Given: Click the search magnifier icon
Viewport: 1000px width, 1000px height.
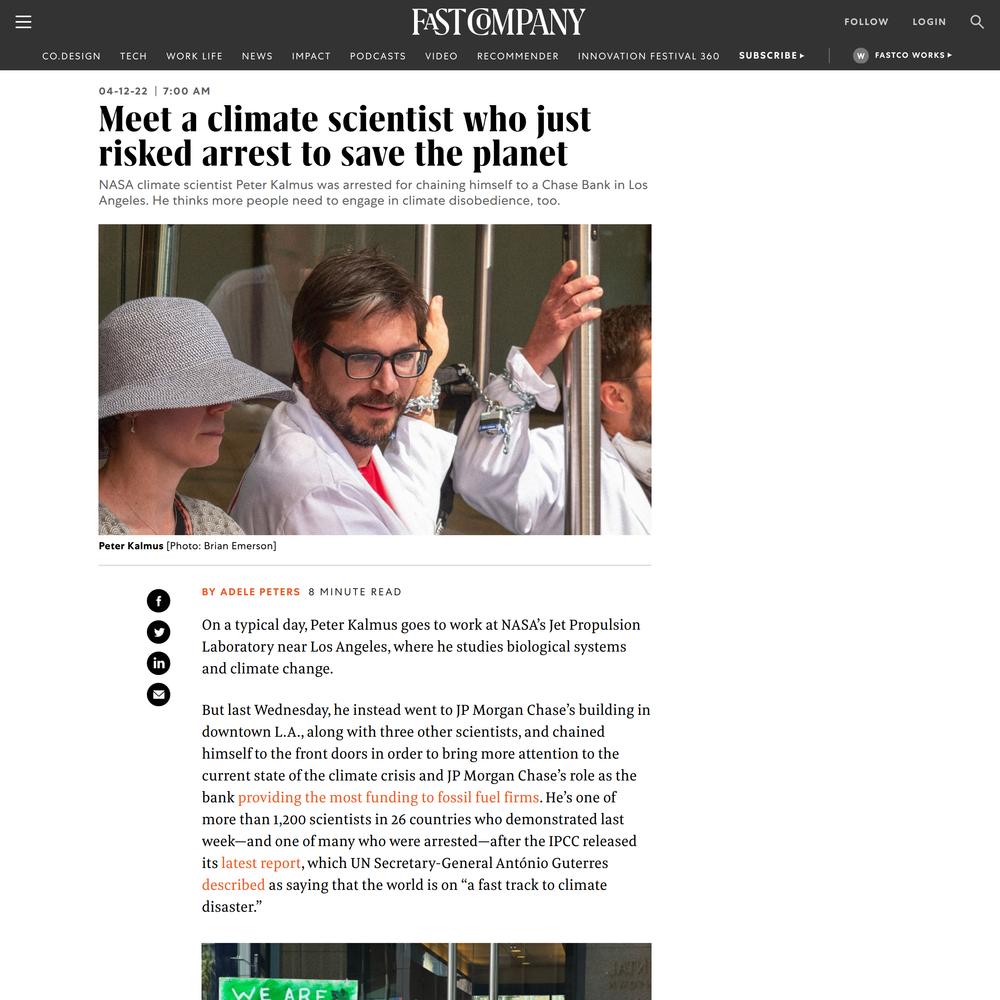Looking at the screenshot, I should [976, 22].
